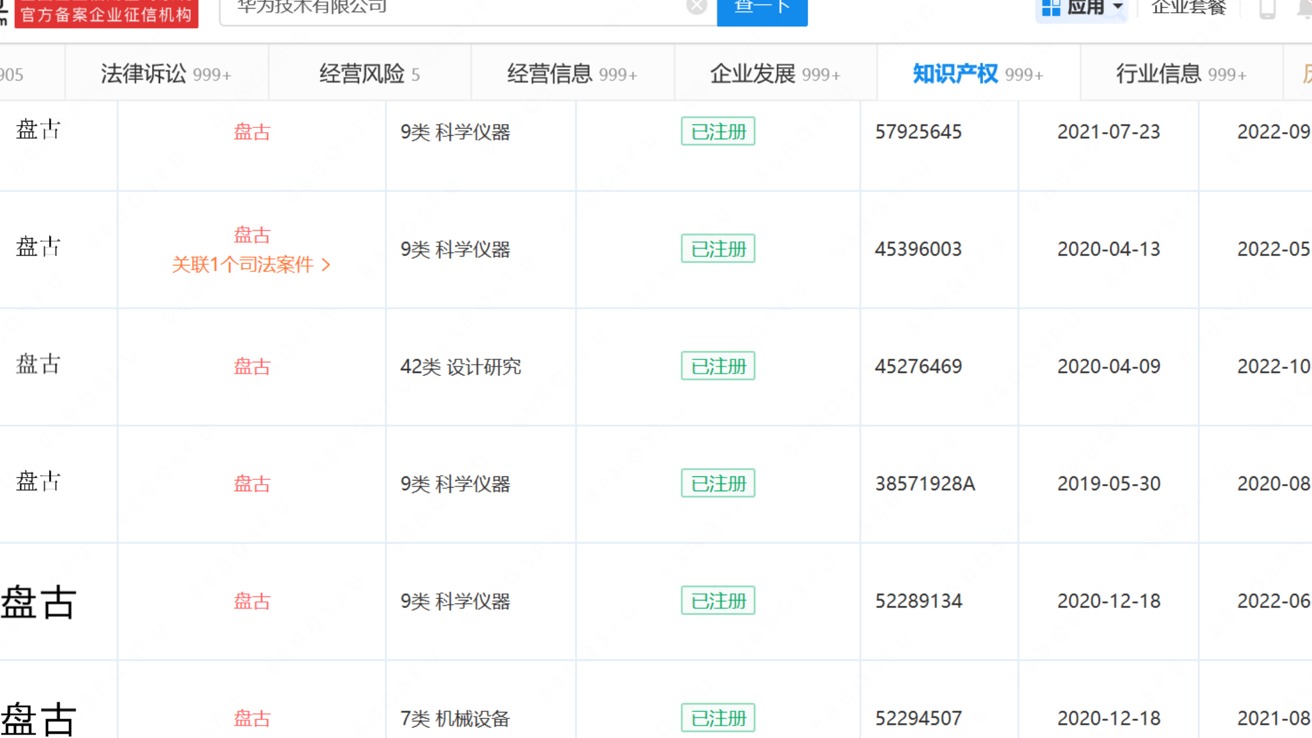
Task: Open the 应用 apps grid icon
Action: coord(1050,8)
